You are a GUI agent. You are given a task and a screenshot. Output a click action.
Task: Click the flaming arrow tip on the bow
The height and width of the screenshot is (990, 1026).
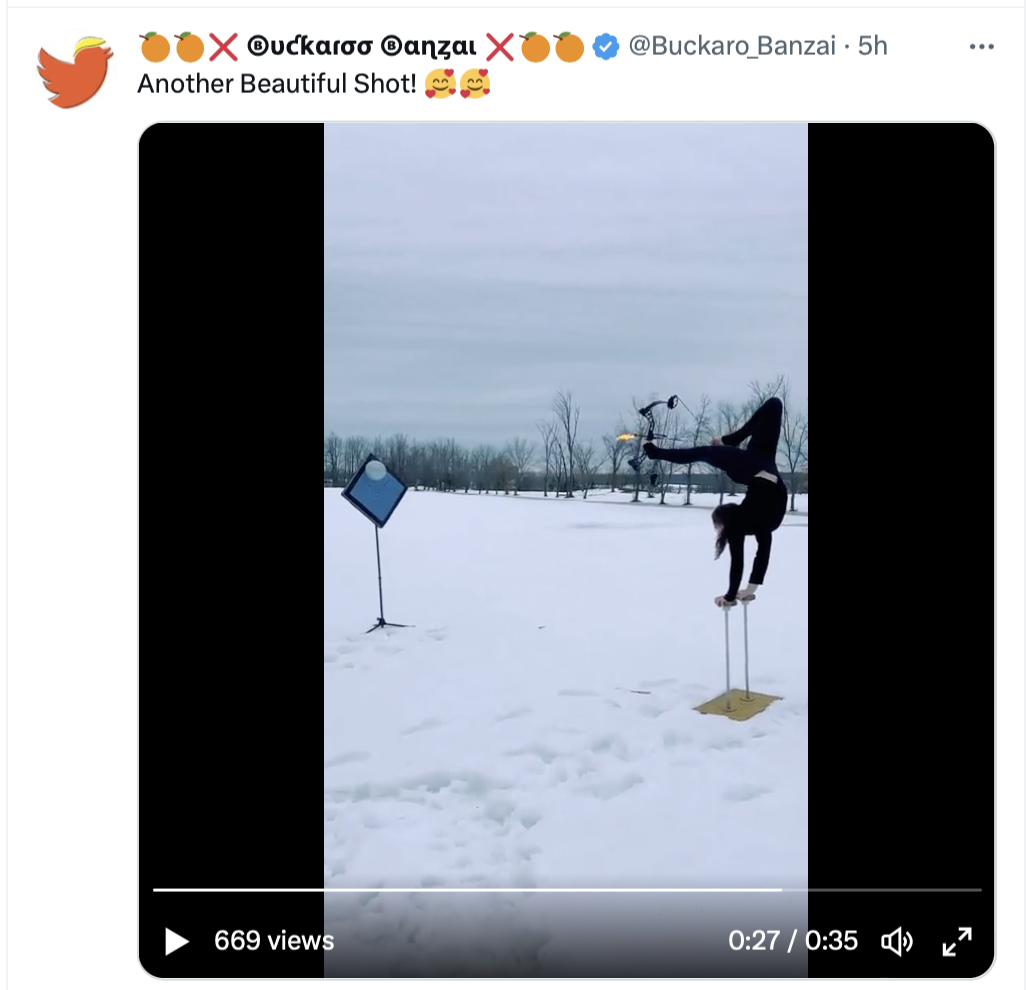click(625, 437)
